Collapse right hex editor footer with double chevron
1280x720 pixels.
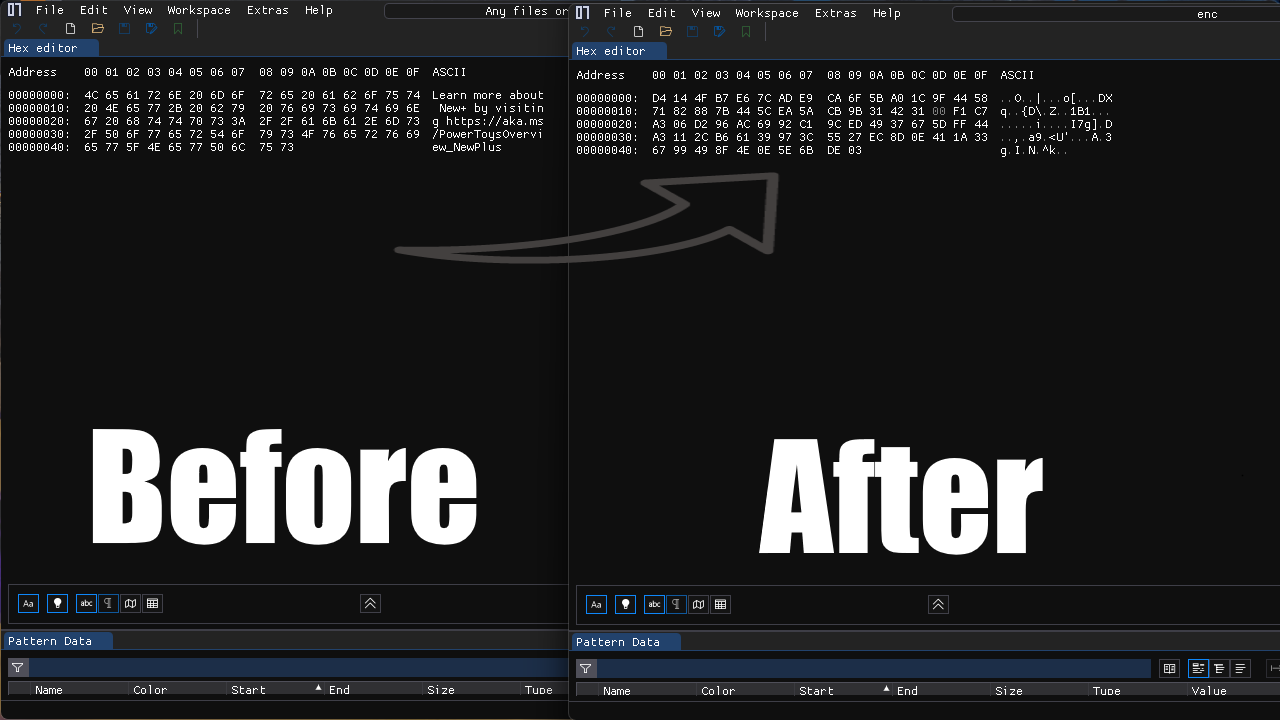(938, 604)
